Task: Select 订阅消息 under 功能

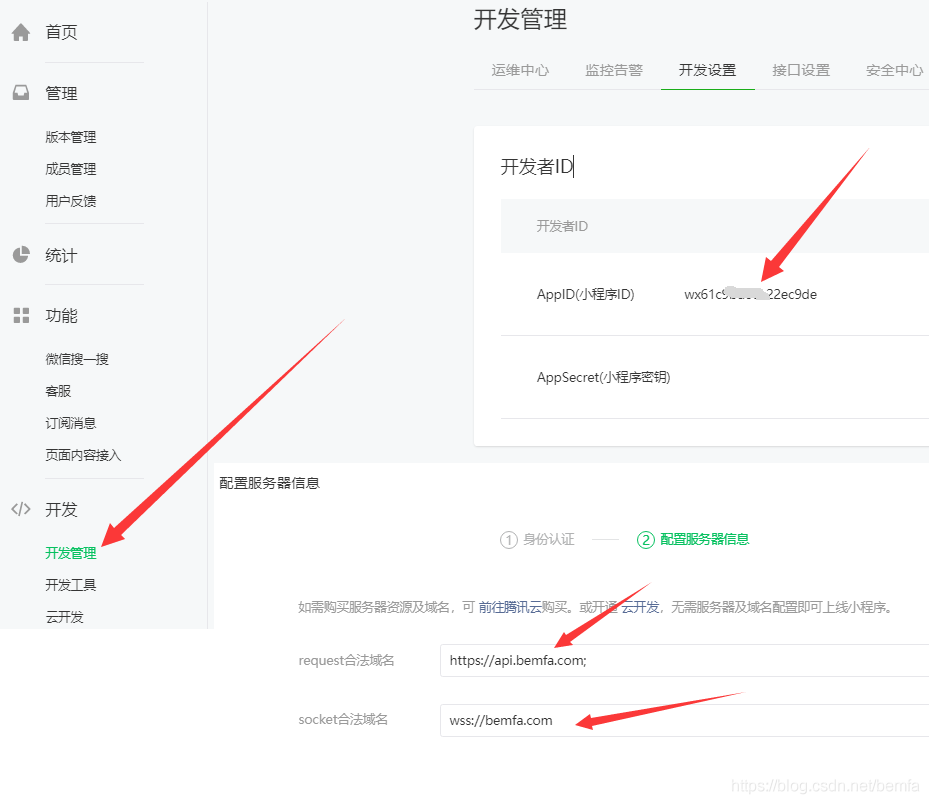Action: tap(70, 423)
